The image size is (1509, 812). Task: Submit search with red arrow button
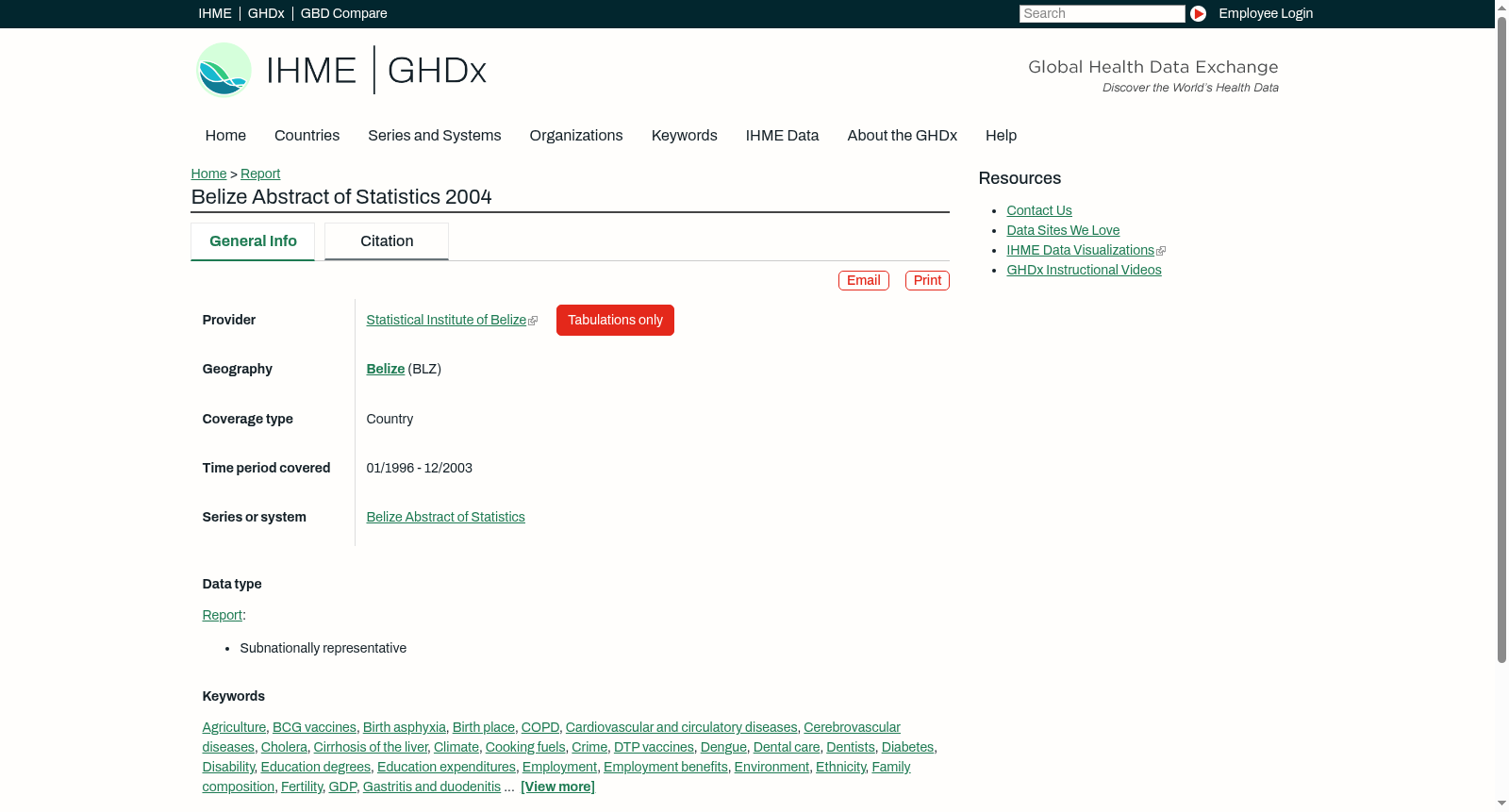pyautogui.click(x=1198, y=13)
